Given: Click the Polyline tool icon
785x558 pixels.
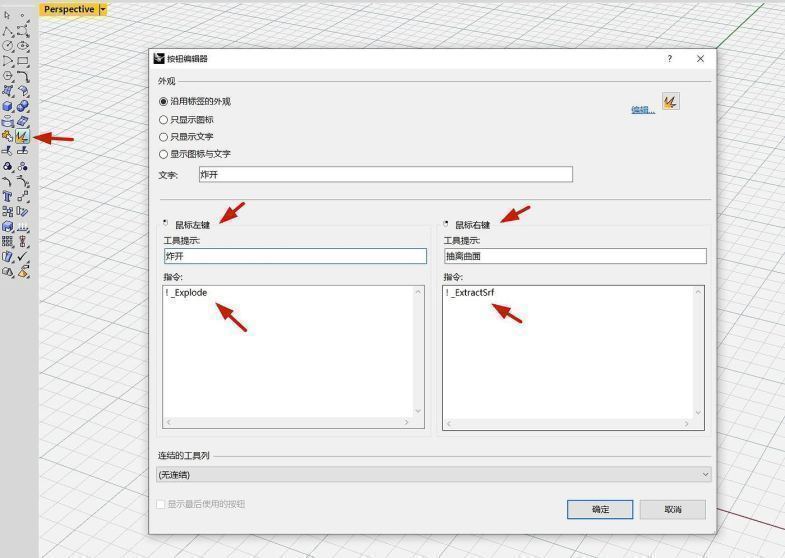Looking at the screenshot, I should point(8,31).
